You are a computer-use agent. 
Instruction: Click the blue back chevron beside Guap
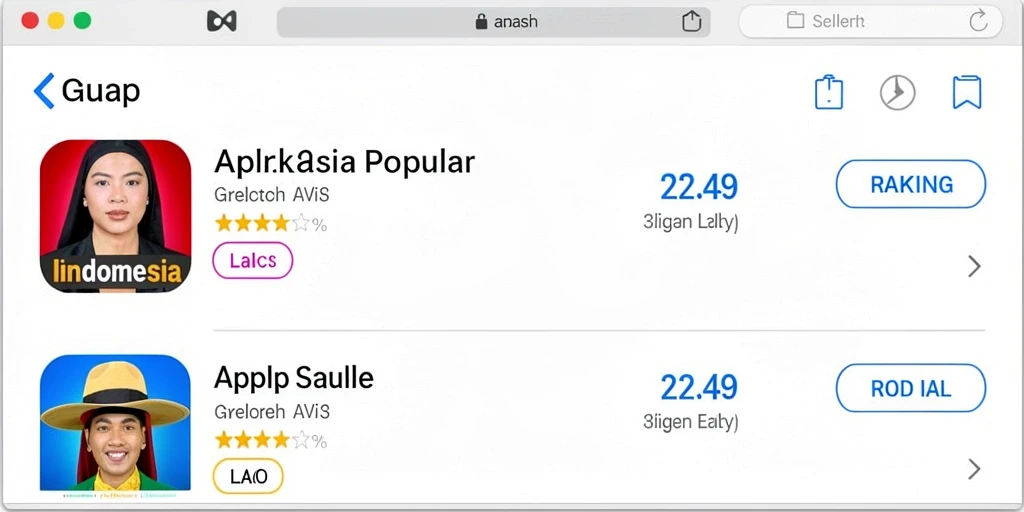point(44,91)
